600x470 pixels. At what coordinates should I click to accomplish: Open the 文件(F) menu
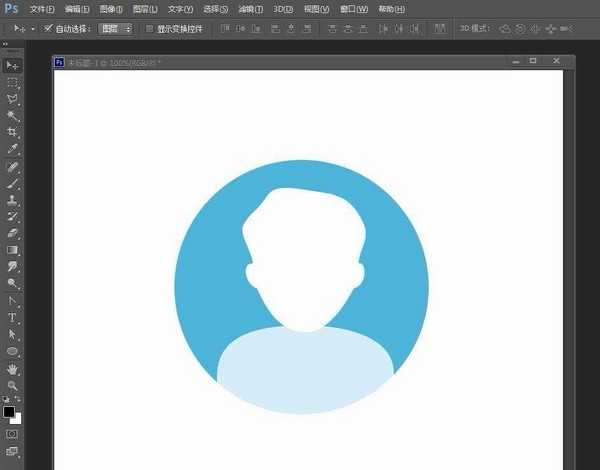tap(42, 9)
